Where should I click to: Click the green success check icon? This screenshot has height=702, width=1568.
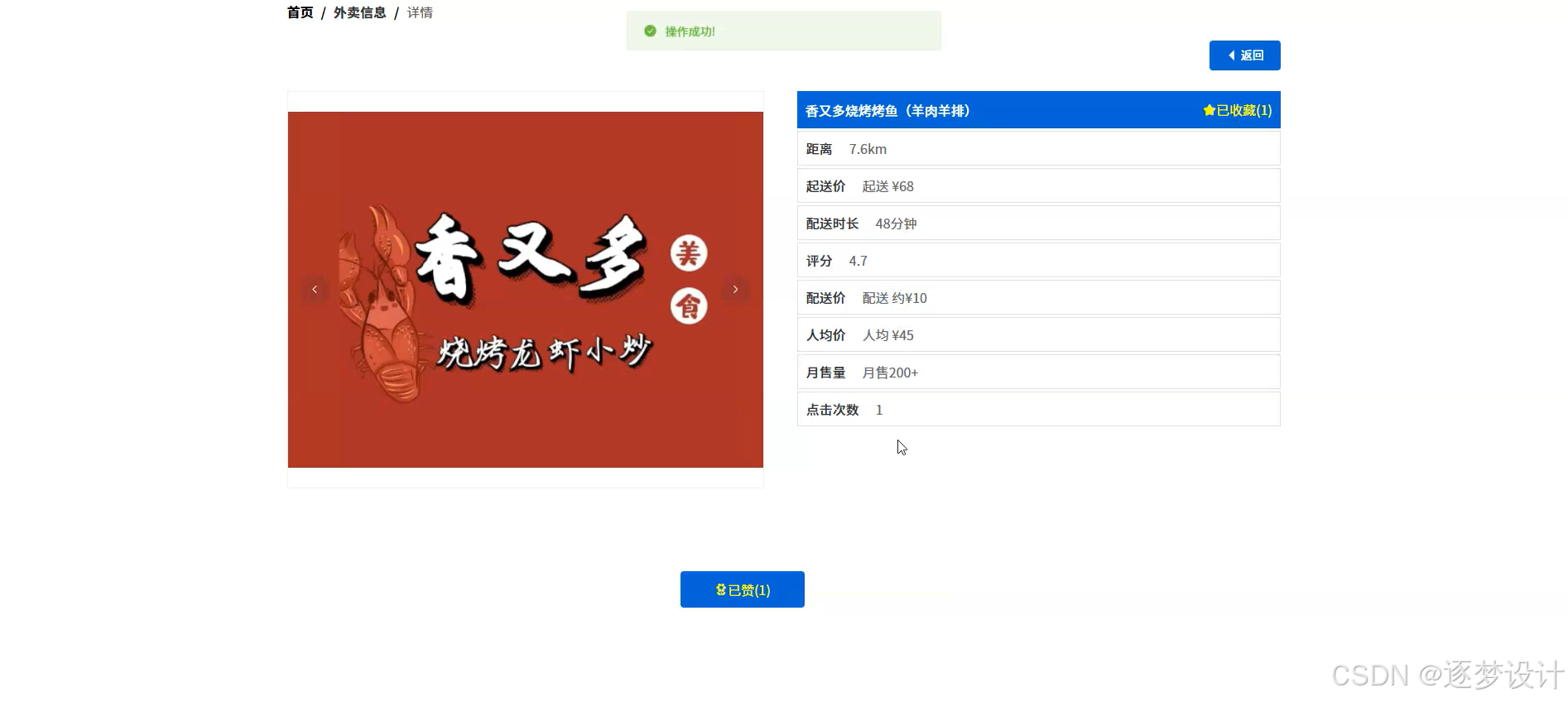pos(650,31)
